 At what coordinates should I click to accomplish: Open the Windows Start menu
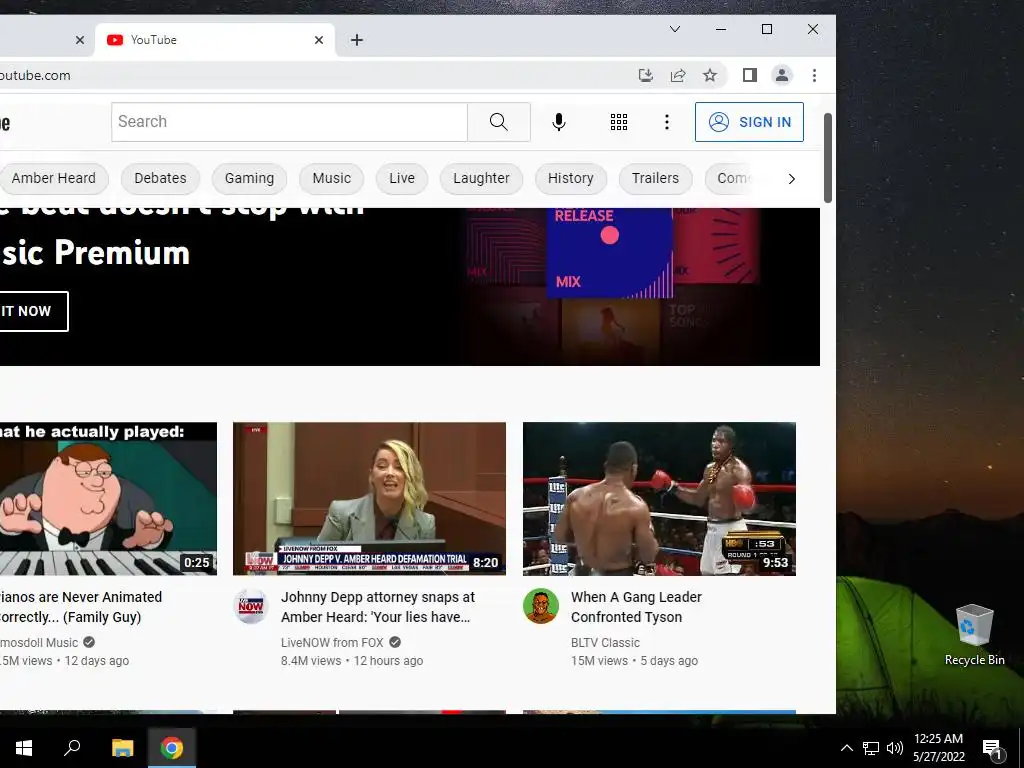[24, 748]
